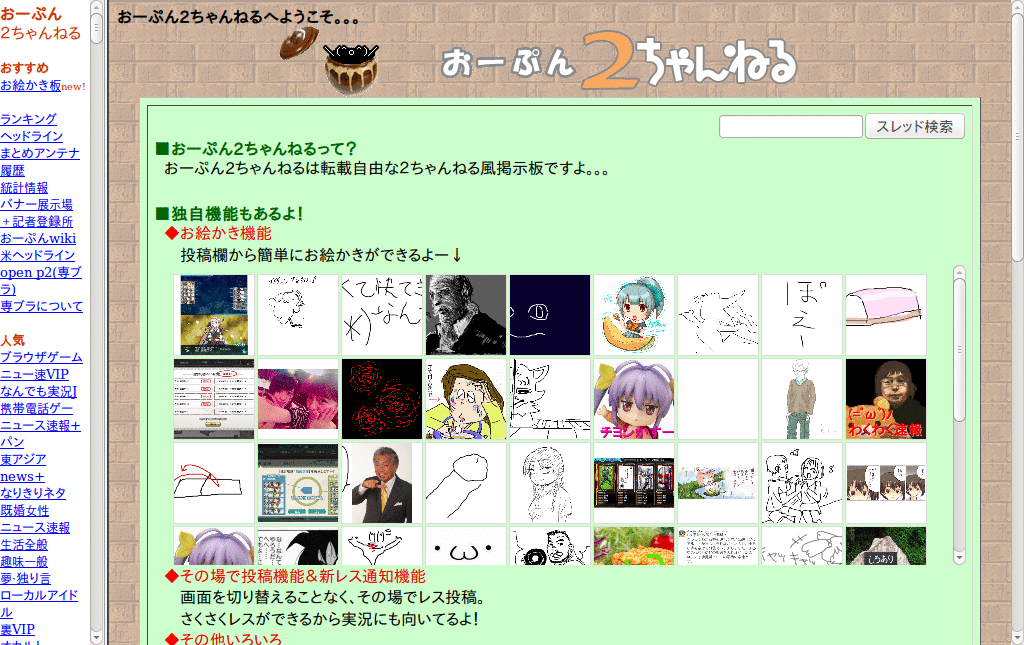Open the ＋記者登録所 link

pyautogui.click(x=37, y=221)
